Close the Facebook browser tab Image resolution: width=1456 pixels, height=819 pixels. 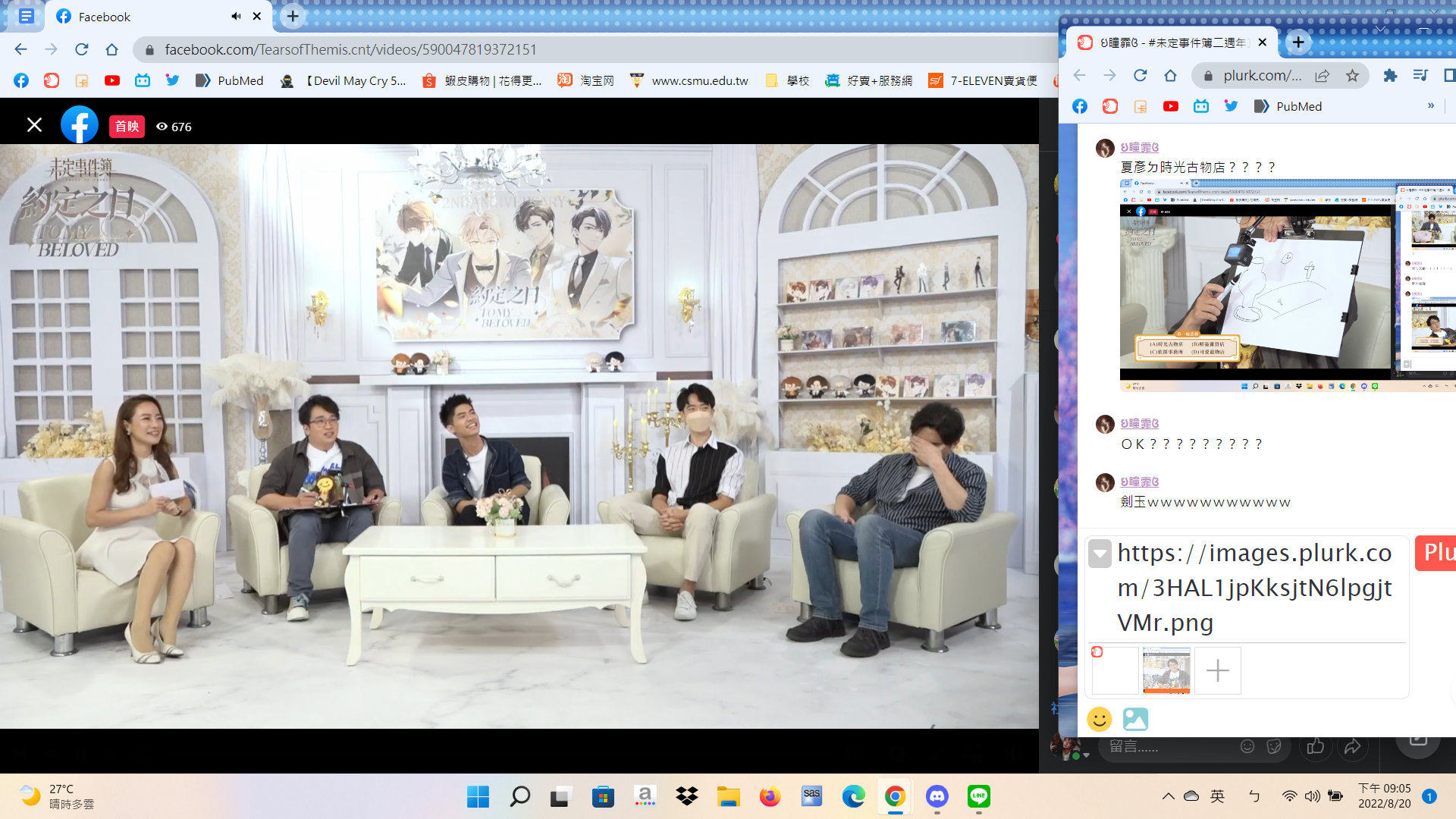257,16
